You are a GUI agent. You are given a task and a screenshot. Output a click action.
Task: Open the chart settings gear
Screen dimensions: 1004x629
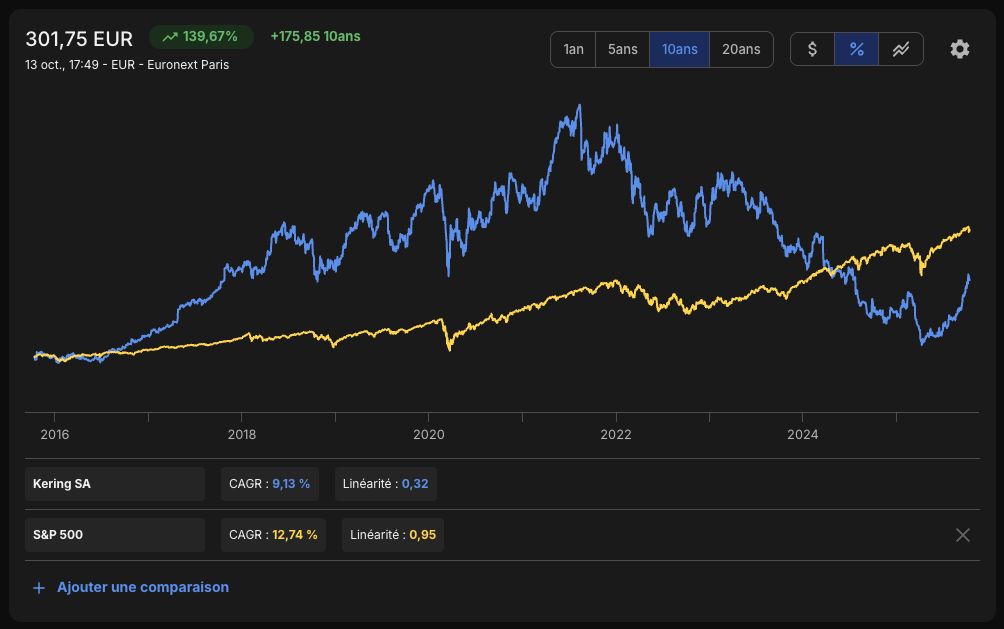(x=959, y=49)
